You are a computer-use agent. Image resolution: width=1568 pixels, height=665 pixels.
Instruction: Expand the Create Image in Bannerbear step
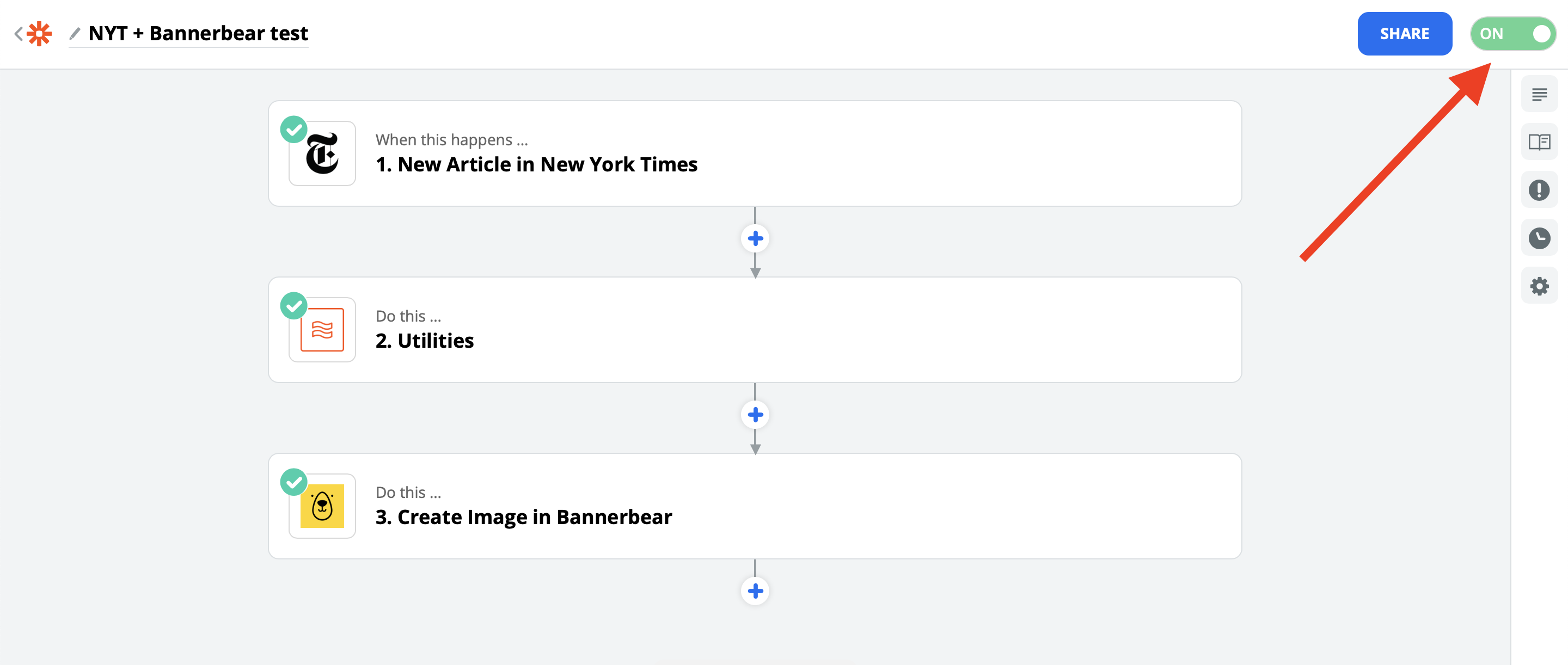click(x=755, y=506)
